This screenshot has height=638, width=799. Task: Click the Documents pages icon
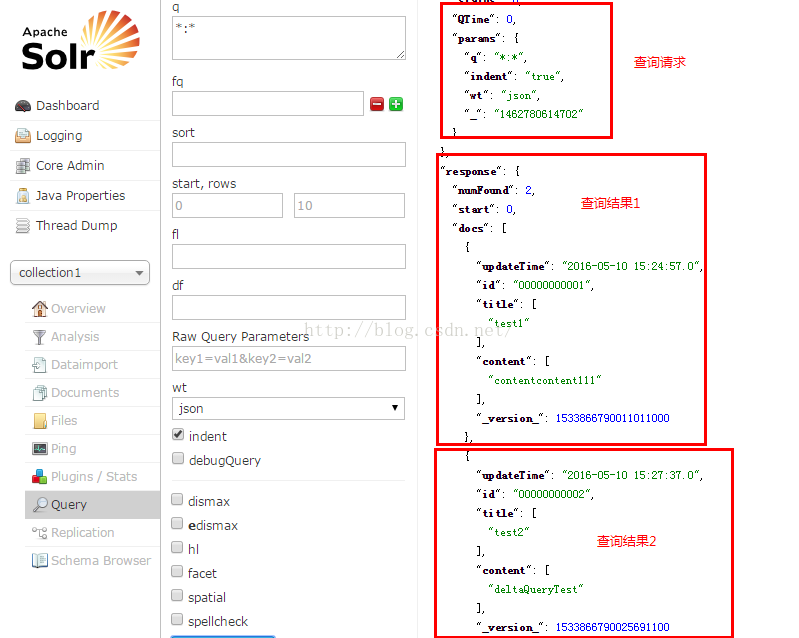tap(39, 393)
